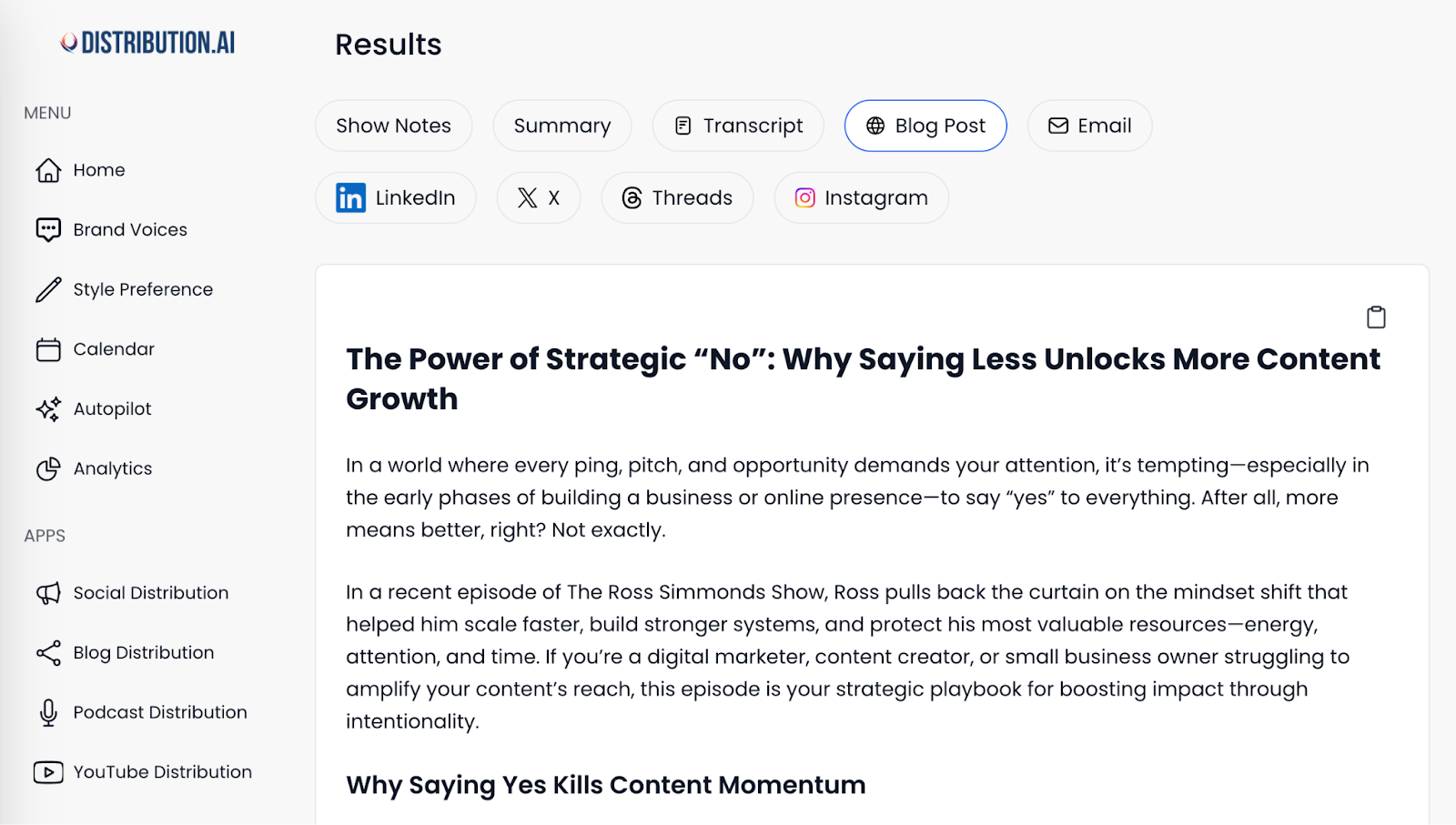Open Brand Voices via the chat bubble icon

[46, 229]
